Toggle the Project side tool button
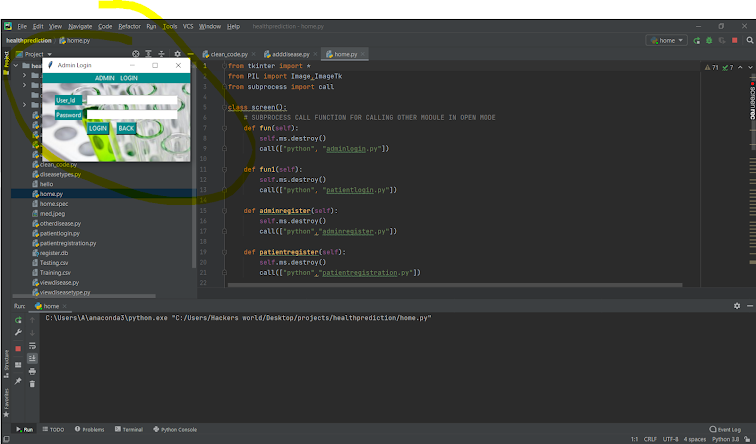 6,63
